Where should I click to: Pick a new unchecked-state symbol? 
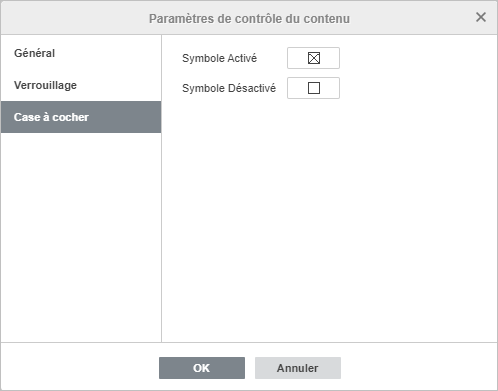313,88
